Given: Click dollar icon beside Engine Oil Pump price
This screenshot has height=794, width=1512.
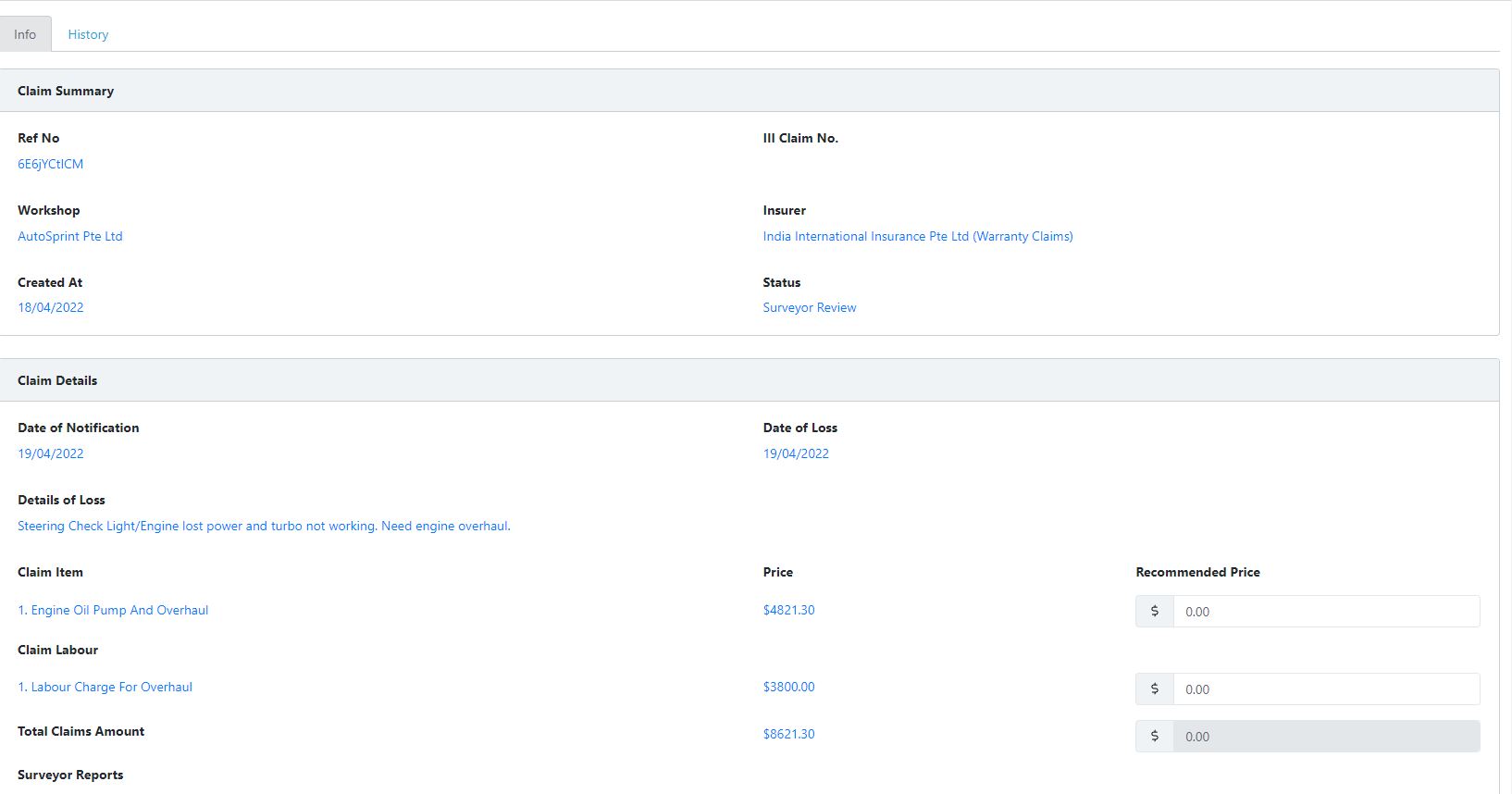Looking at the screenshot, I should (1154, 612).
